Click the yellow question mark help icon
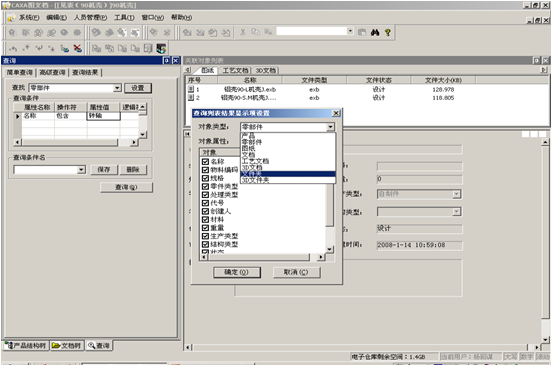 click(x=388, y=32)
